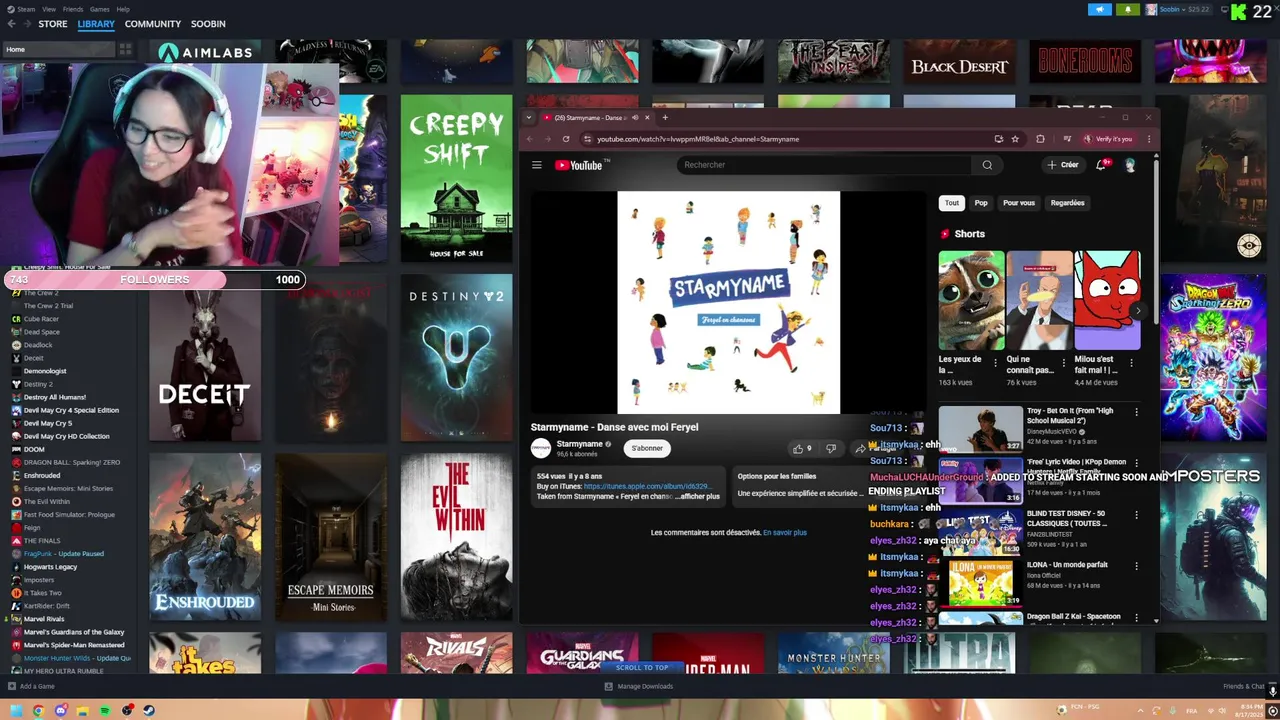The width and height of the screenshot is (1280, 720).
Task: Click the YouTube page vertical scrollbar
Action: tap(1157, 240)
